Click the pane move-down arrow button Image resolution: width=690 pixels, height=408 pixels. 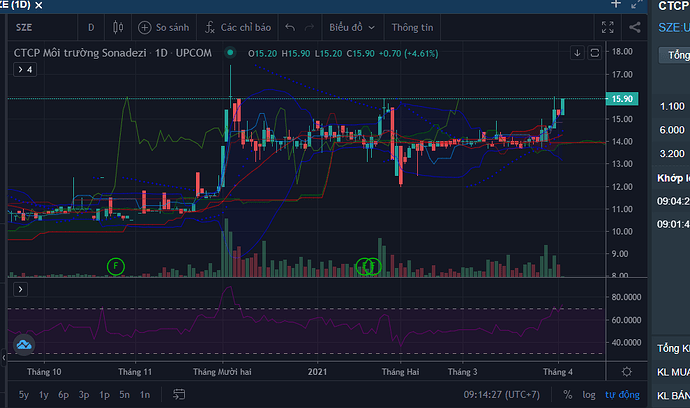577,53
